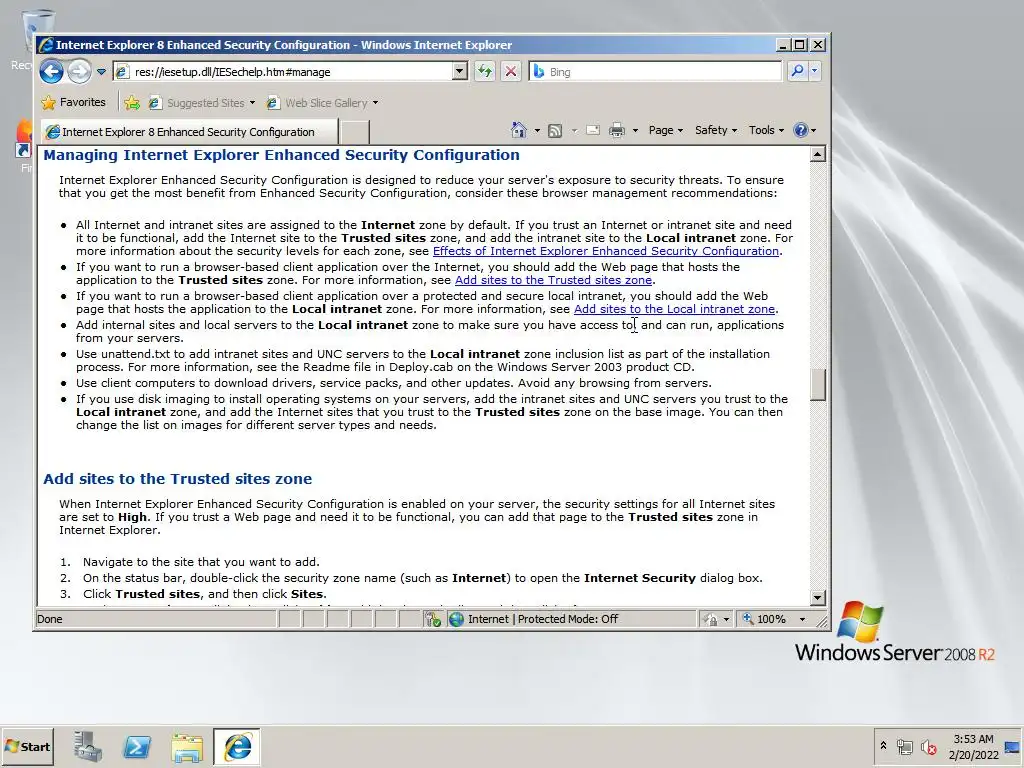
Task: Open Server Manager from the taskbar
Action: 88,746
